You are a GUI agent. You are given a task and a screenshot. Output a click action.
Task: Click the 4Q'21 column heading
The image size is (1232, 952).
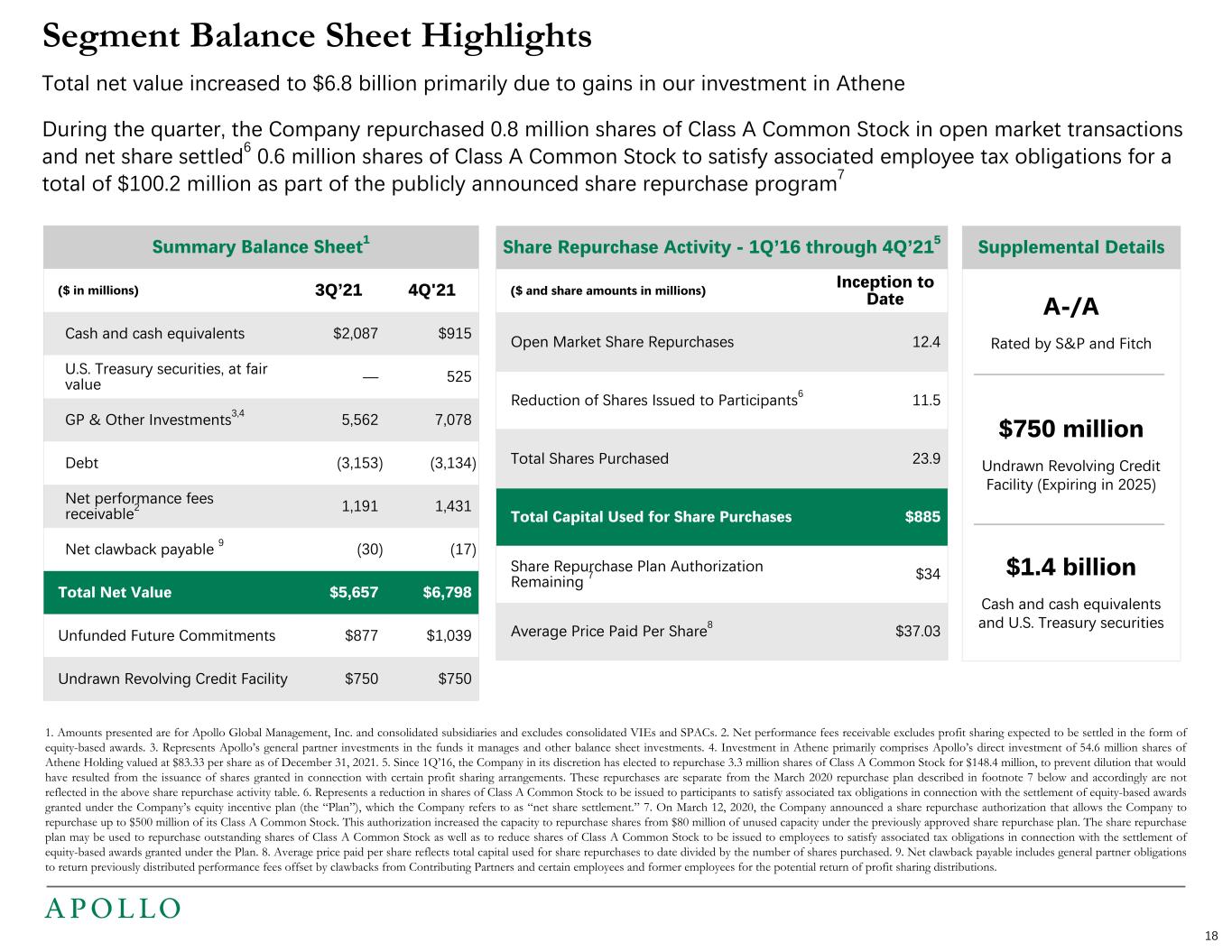coord(431,291)
